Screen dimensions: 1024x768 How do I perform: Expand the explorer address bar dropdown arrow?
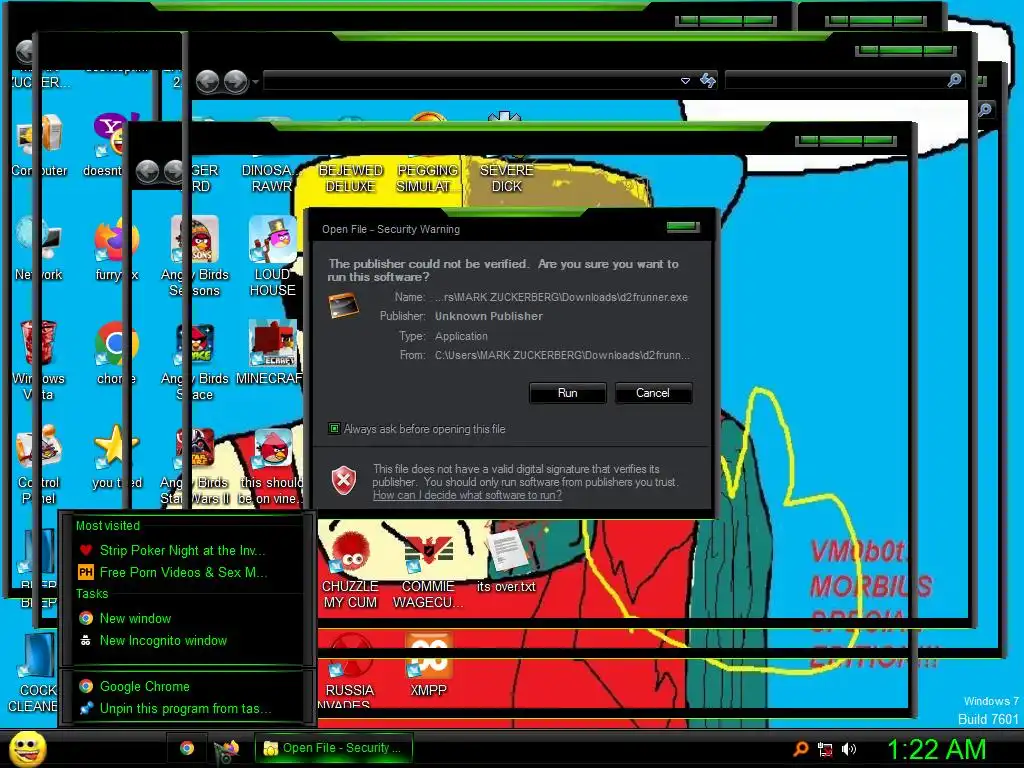coord(685,81)
